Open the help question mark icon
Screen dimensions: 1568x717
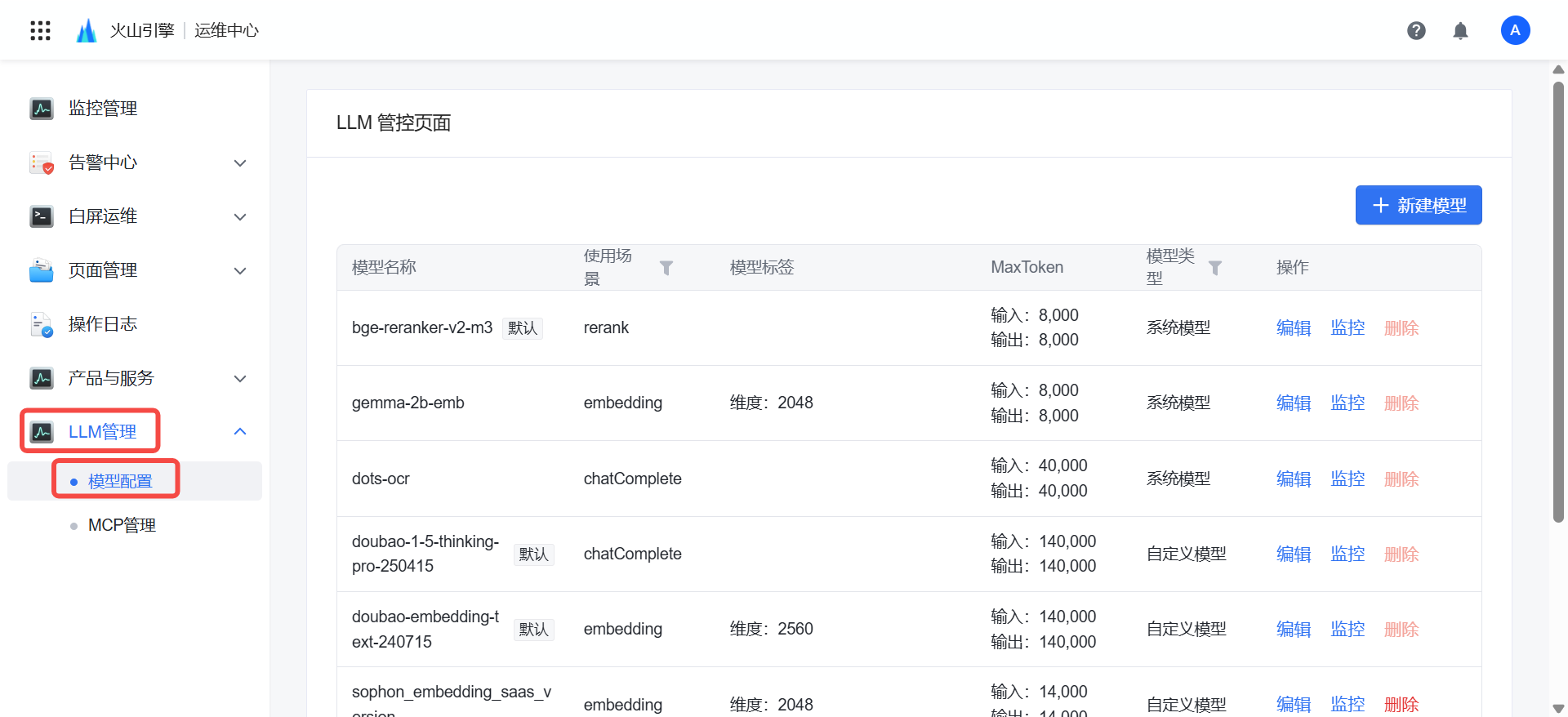point(1416,31)
